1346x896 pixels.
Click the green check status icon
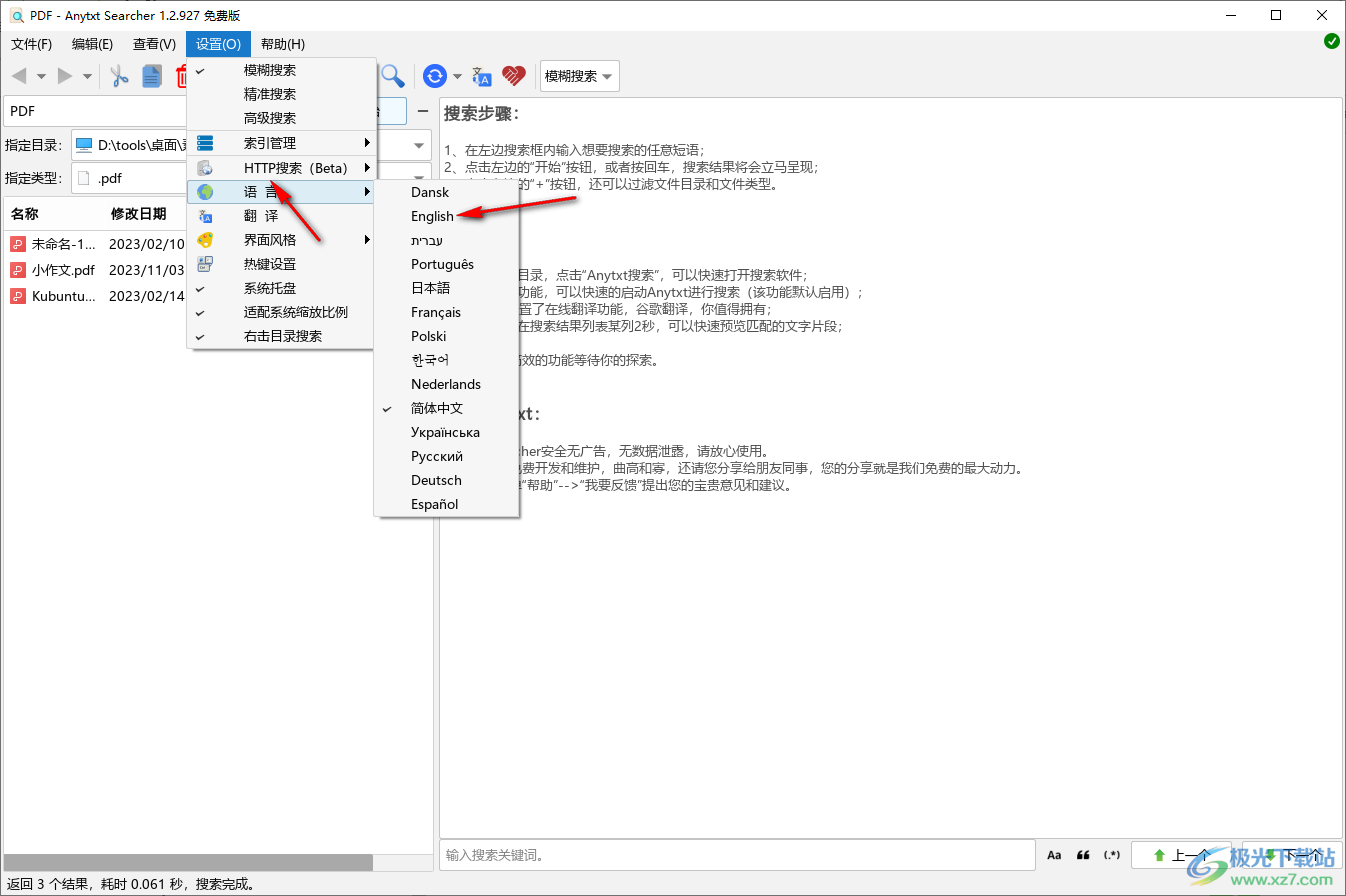[x=1331, y=41]
